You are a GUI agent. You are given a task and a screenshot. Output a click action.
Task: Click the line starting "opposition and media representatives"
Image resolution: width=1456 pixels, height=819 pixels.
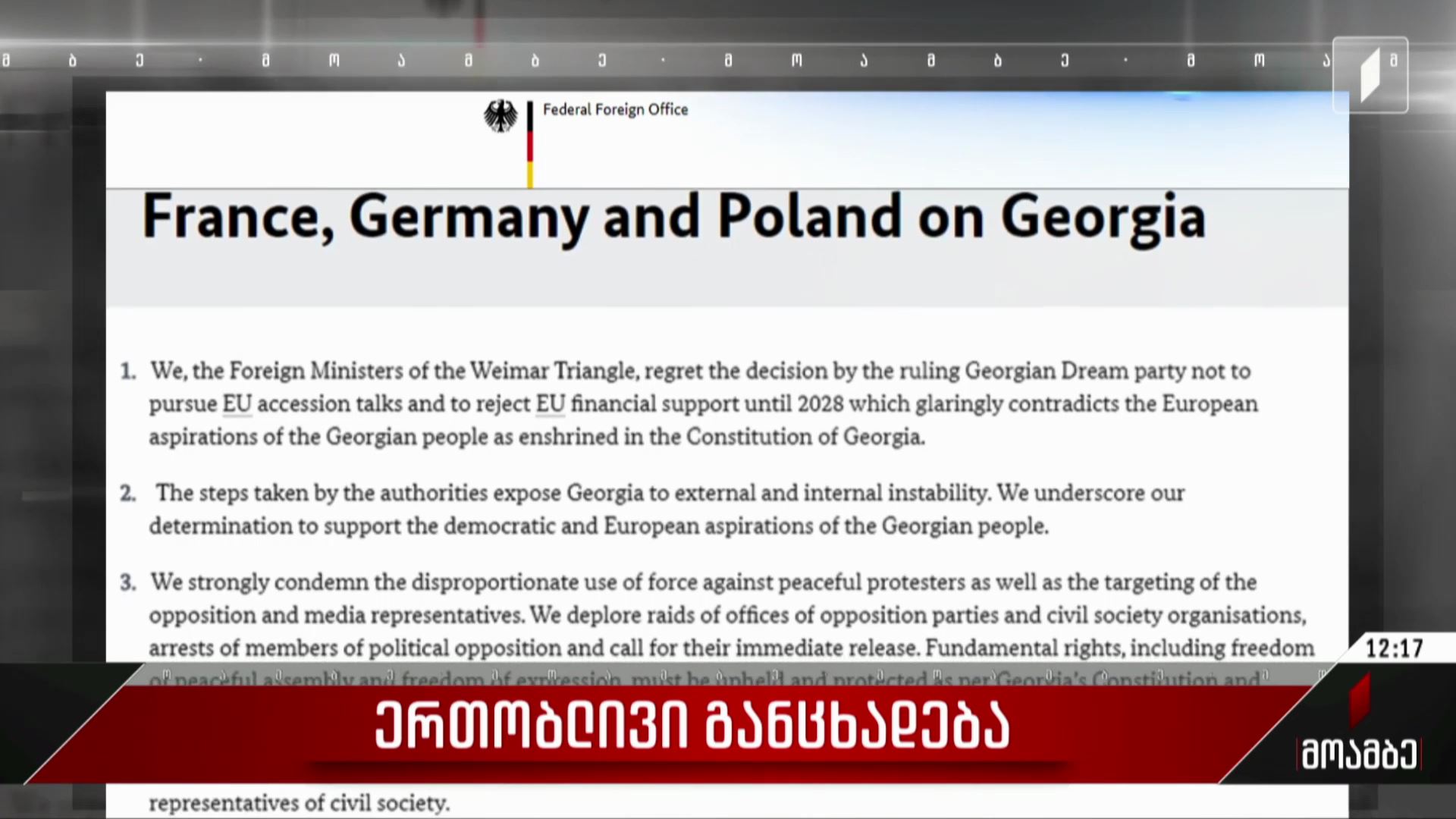click(x=727, y=615)
